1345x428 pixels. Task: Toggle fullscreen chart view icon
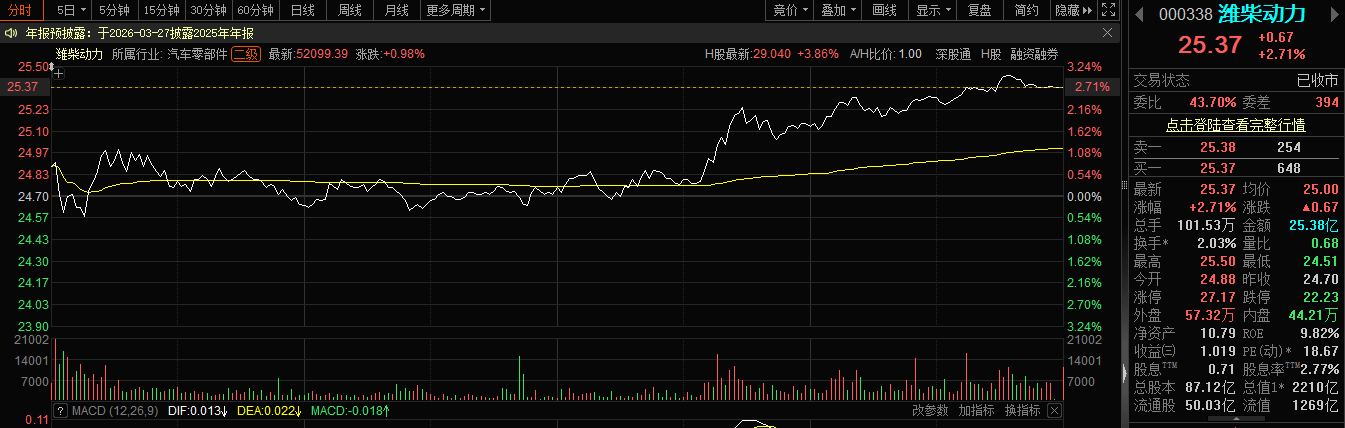tap(1107, 11)
